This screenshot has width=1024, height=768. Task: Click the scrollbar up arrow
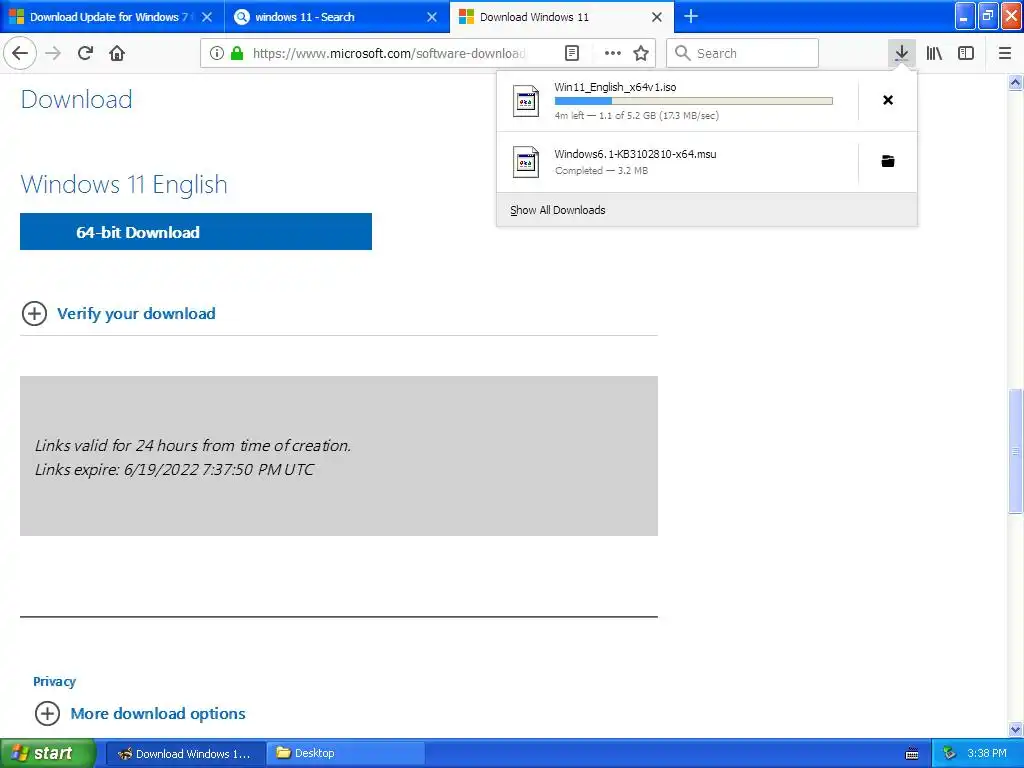(1016, 82)
